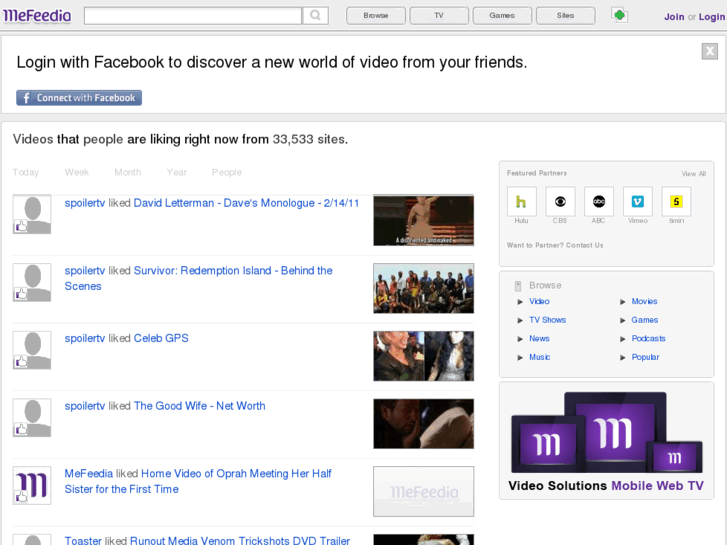Screen dimensions: 727x545
Task: Click the search magnifier icon
Action: click(315, 16)
